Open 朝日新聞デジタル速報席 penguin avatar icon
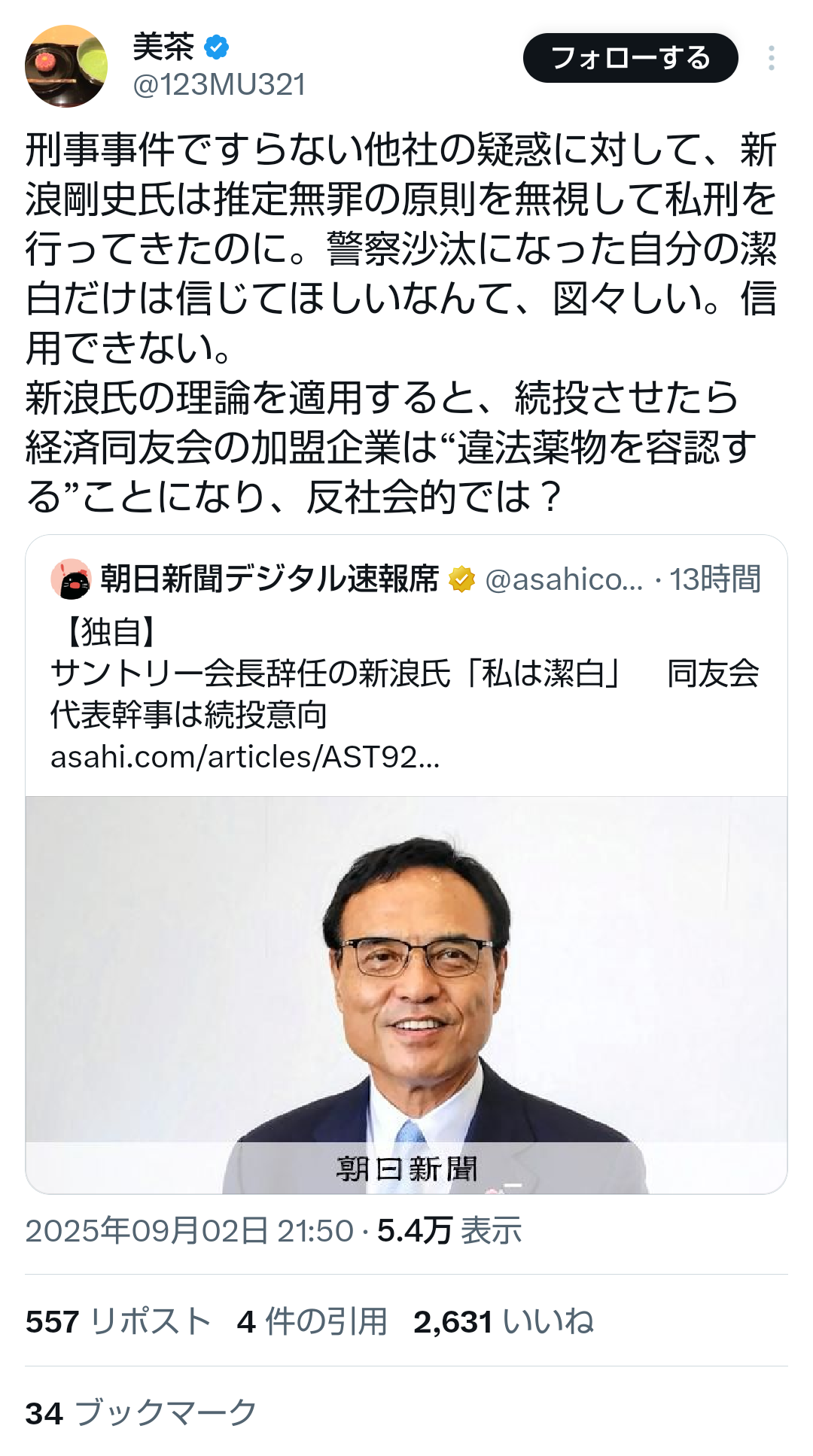The width and height of the screenshot is (813, 1456). point(71,579)
